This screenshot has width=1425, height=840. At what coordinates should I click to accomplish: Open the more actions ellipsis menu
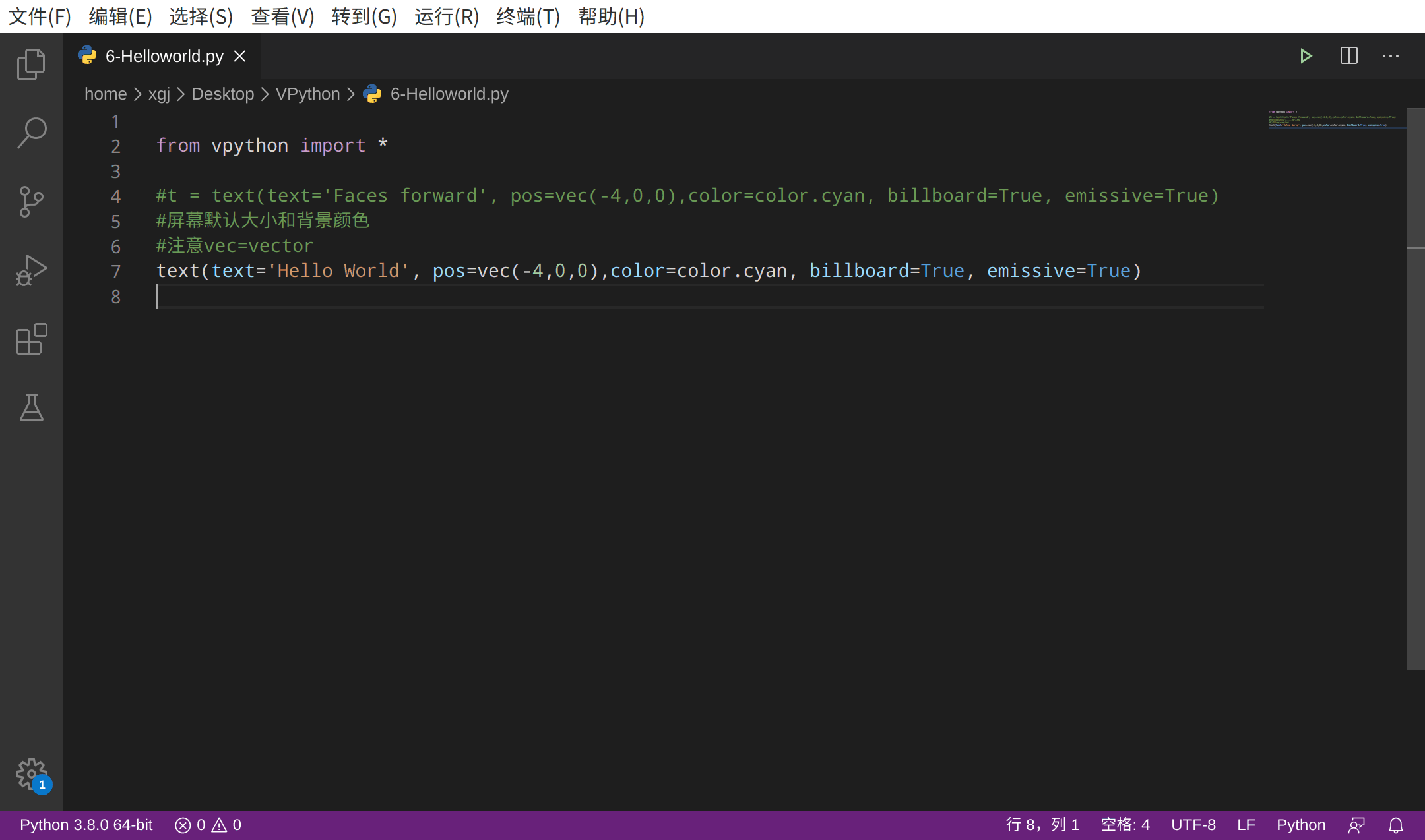(1391, 56)
